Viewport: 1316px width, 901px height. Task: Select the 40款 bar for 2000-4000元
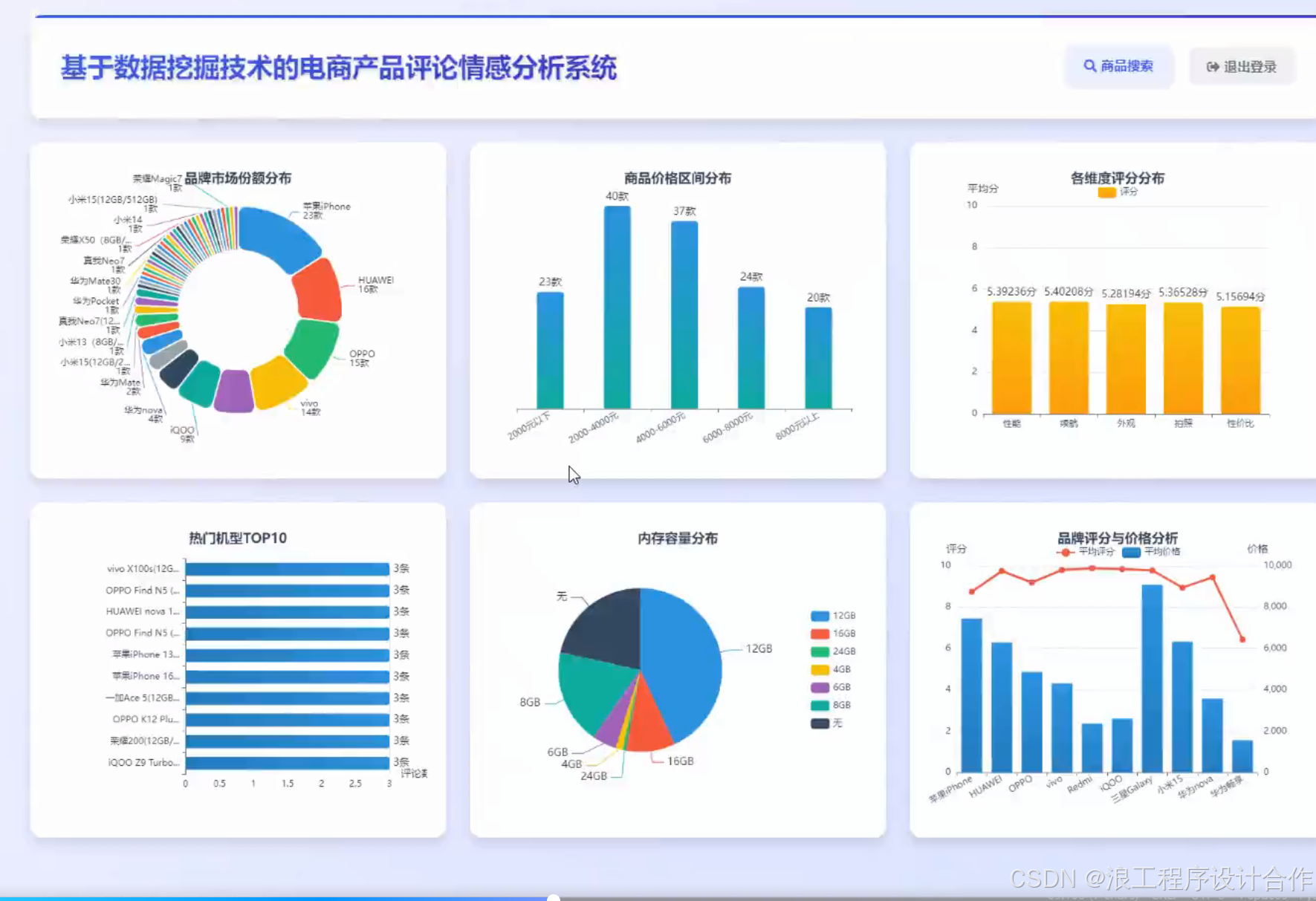pos(617,308)
